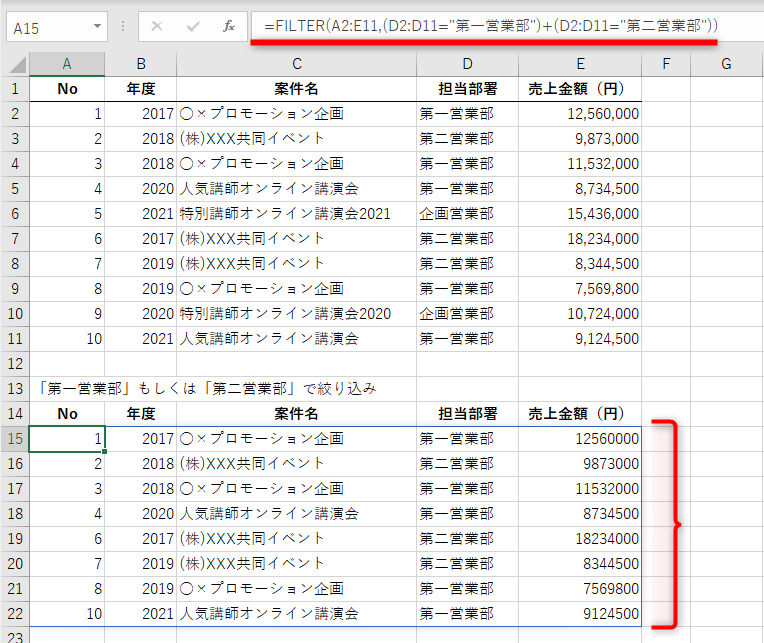Click cell with 18,234,000
Viewport: 764px width, 643px height.
[580, 239]
